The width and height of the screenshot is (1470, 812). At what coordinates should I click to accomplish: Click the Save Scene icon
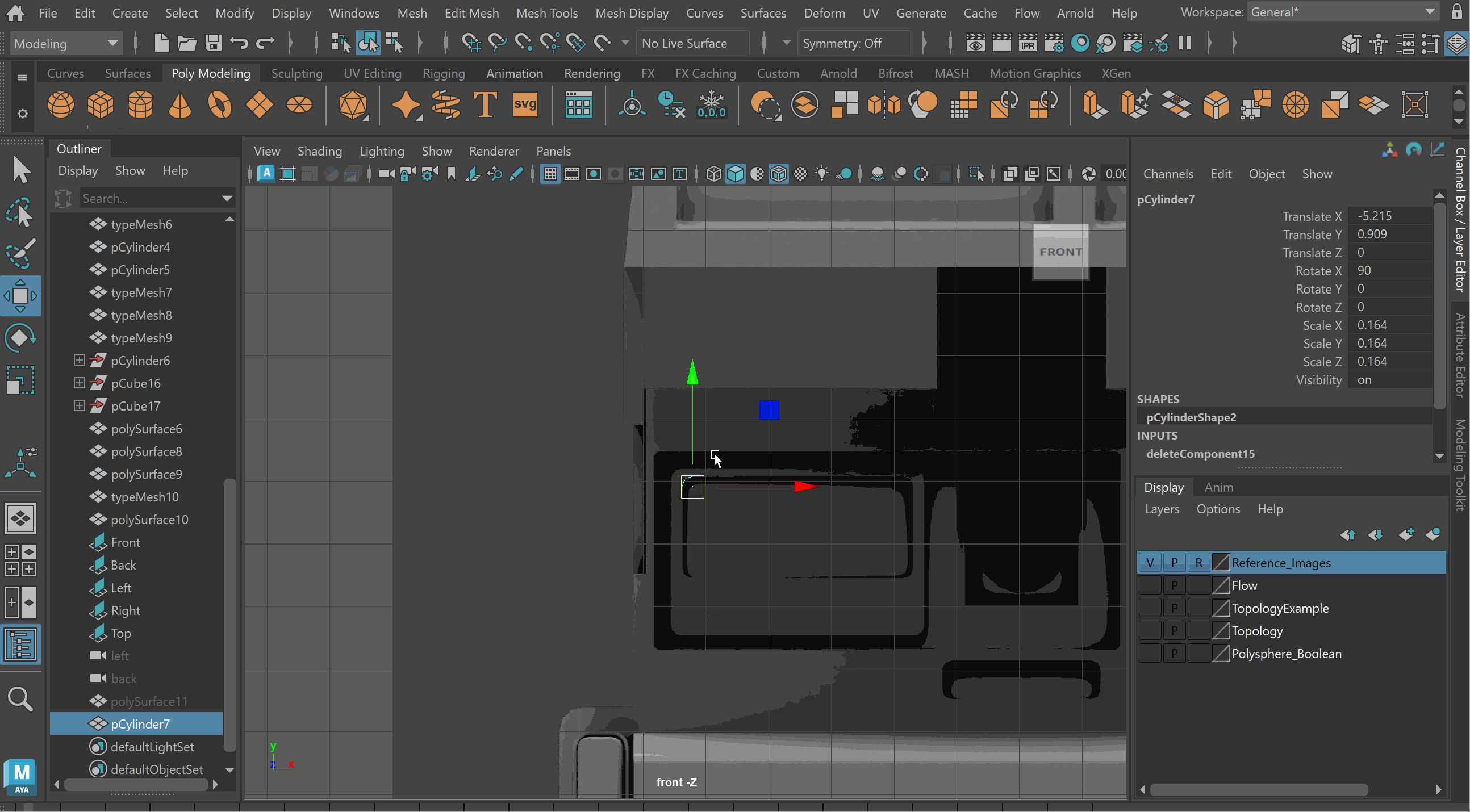click(214, 43)
